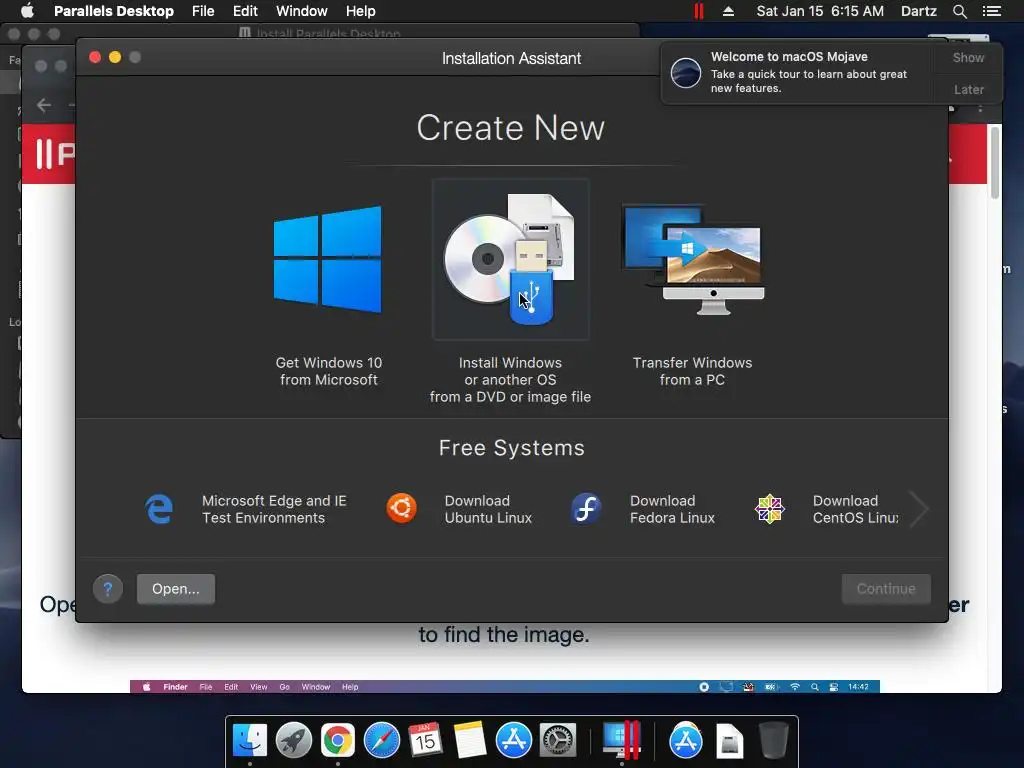Open the Edit menu
This screenshot has height=768, width=1024.
pyautogui.click(x=245, y=11)
